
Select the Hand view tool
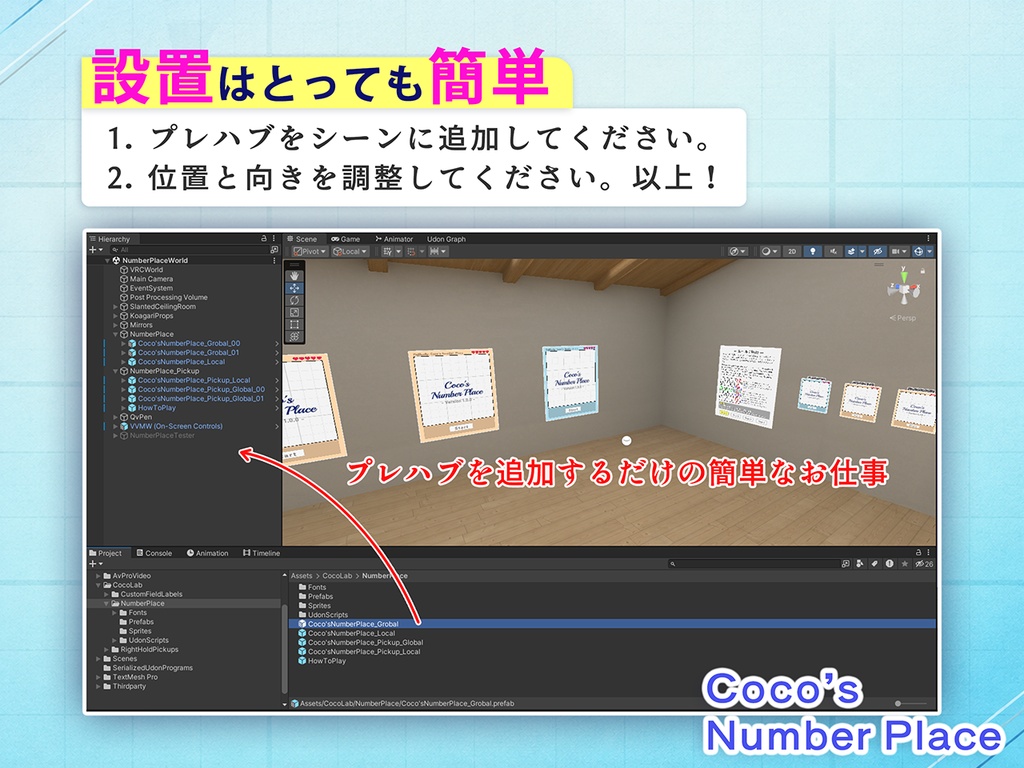(295, 276)
